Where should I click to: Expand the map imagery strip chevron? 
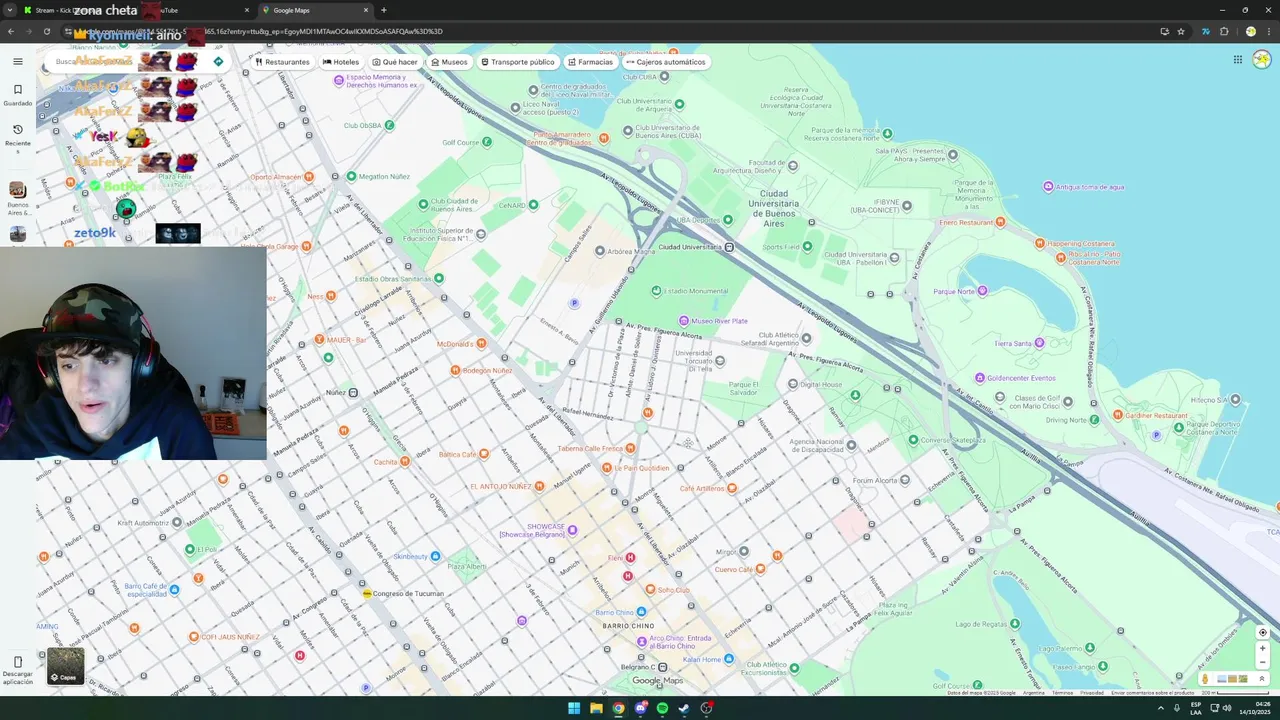click(1261, 679)
